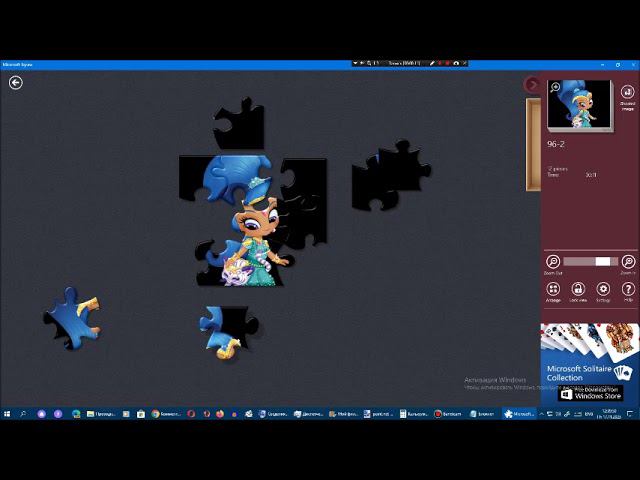The width and height of the screenshot is (640, 480).
Task: Open Chrome from the taskbar
Action: pyautogui.click(x=166, y=414)
